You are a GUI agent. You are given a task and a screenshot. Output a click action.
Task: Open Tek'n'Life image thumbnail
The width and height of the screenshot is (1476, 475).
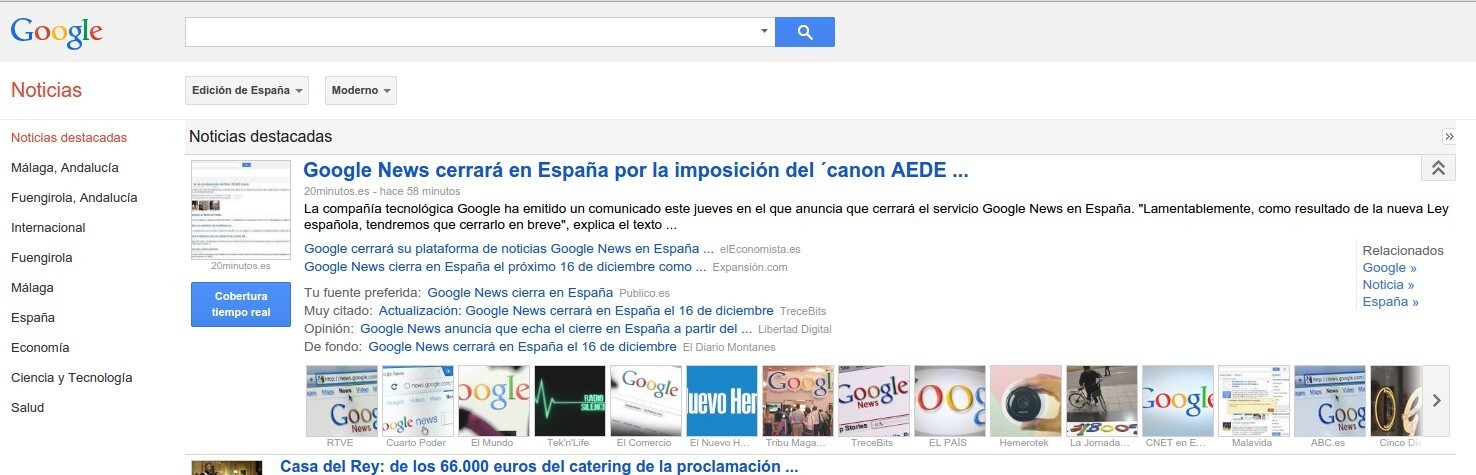pyautogui.click(x=570, y=401)
